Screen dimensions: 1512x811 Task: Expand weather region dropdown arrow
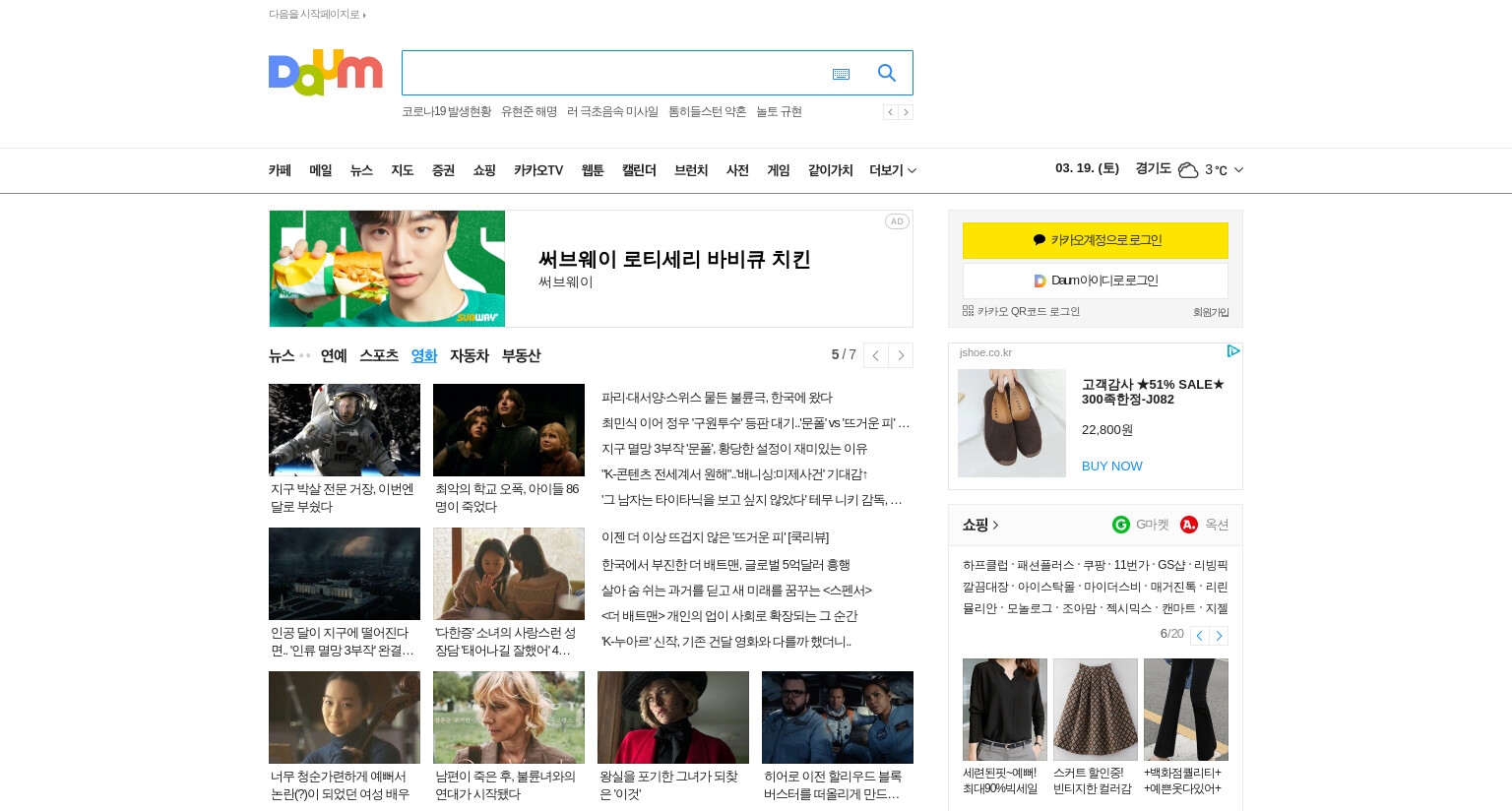pos(1238,170)
